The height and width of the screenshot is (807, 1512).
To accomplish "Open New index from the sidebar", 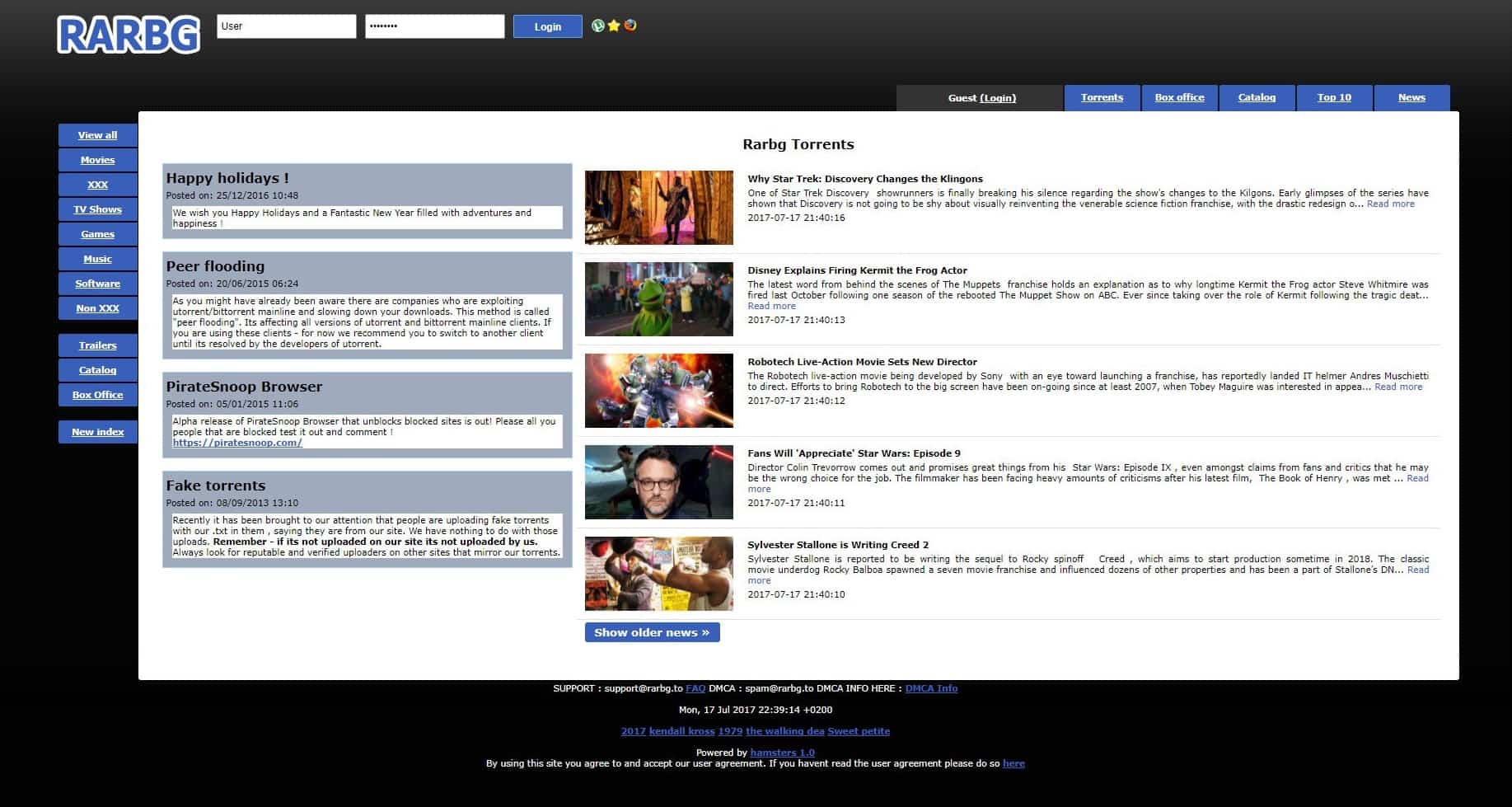I will tap(98, 432).
